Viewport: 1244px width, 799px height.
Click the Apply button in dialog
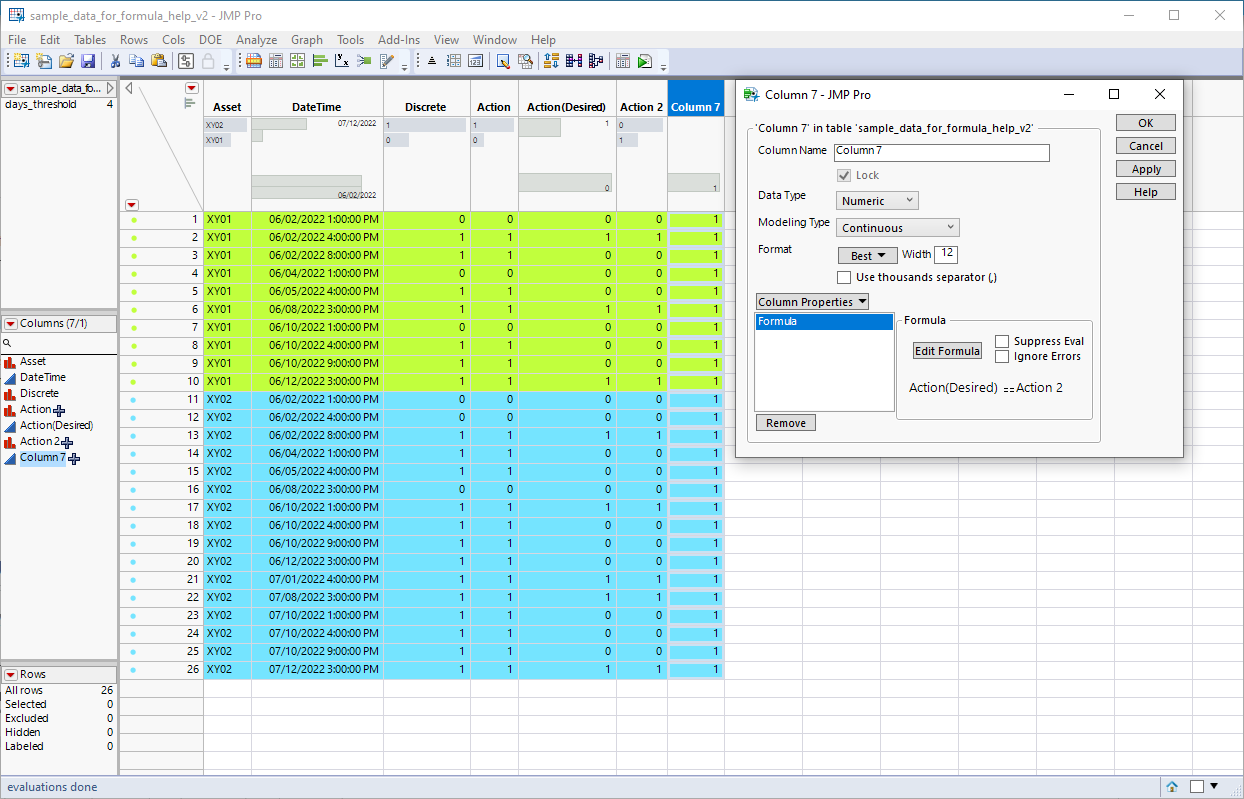coord(1145,169)
